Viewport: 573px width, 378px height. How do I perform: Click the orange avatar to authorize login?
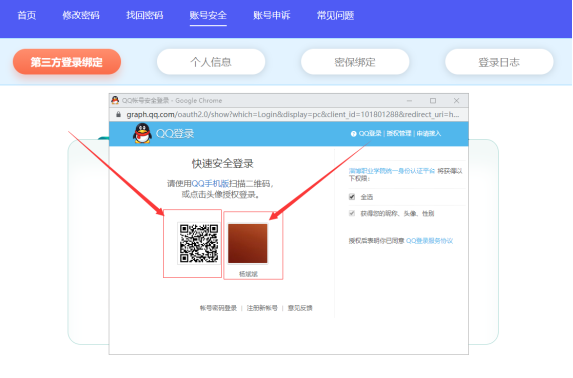click(248, 243)
